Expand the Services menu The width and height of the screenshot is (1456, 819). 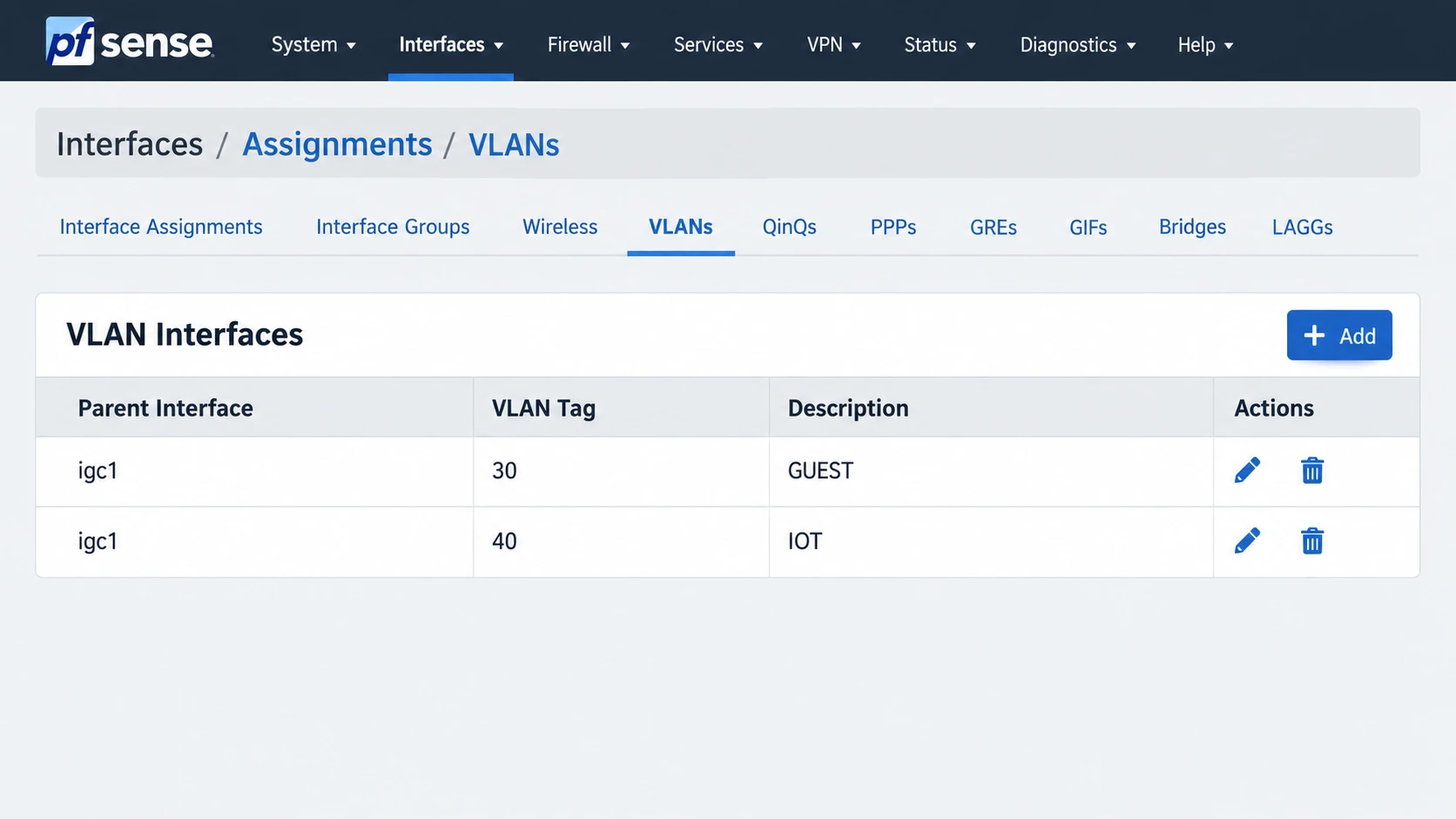[x=718, y=44]
